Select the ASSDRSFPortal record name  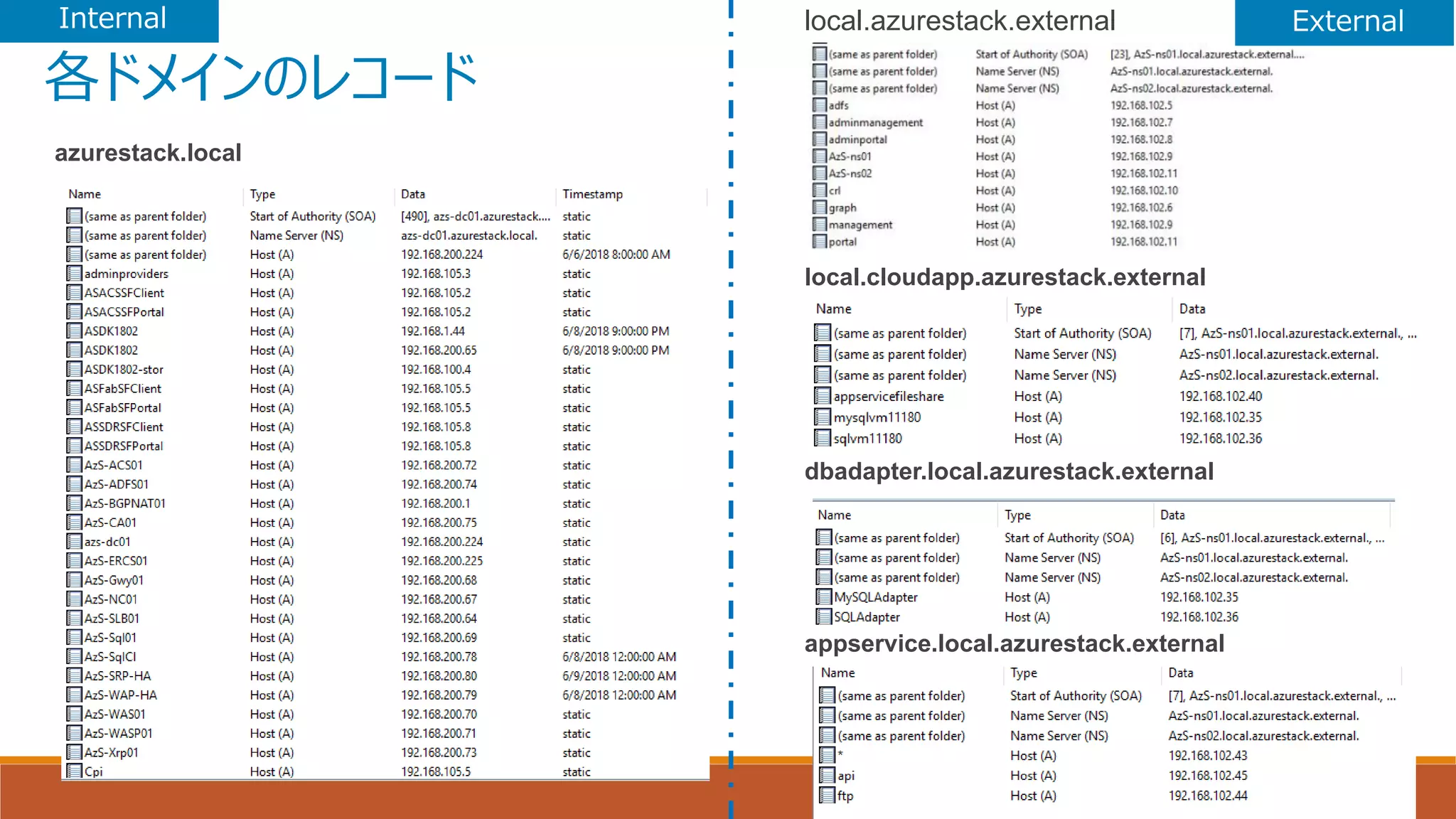point(124,446)
